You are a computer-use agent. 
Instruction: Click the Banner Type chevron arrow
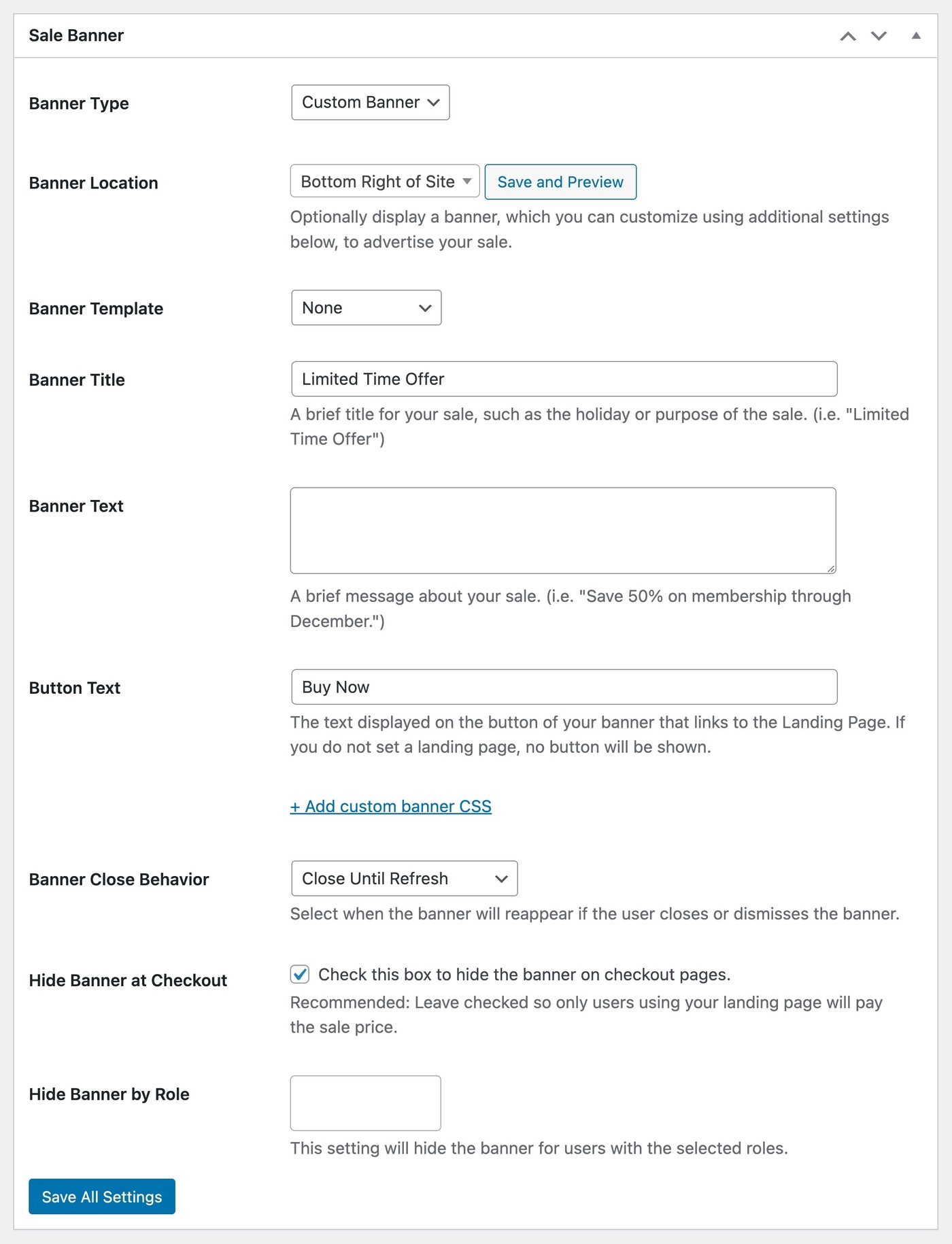(x=433, y=103)
